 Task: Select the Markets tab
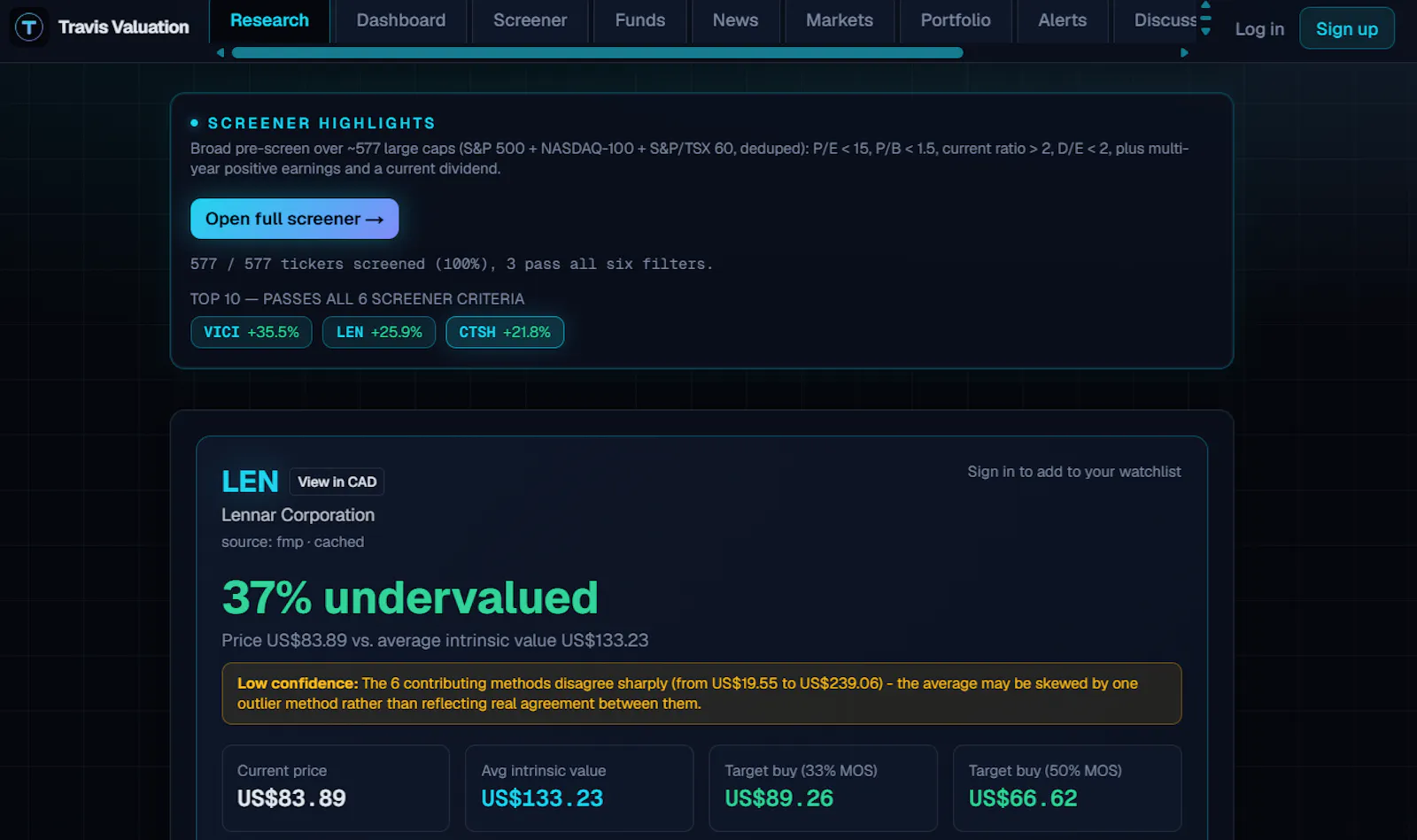[840, 20]
